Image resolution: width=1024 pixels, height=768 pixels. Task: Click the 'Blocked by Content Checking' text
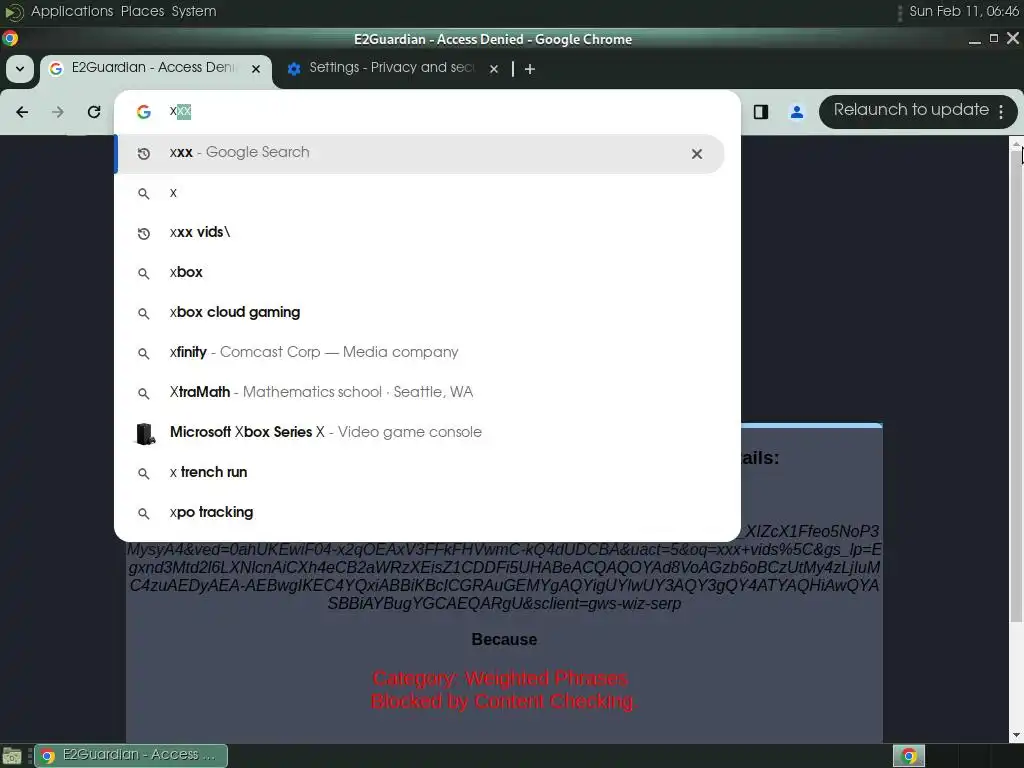[503, 701]
